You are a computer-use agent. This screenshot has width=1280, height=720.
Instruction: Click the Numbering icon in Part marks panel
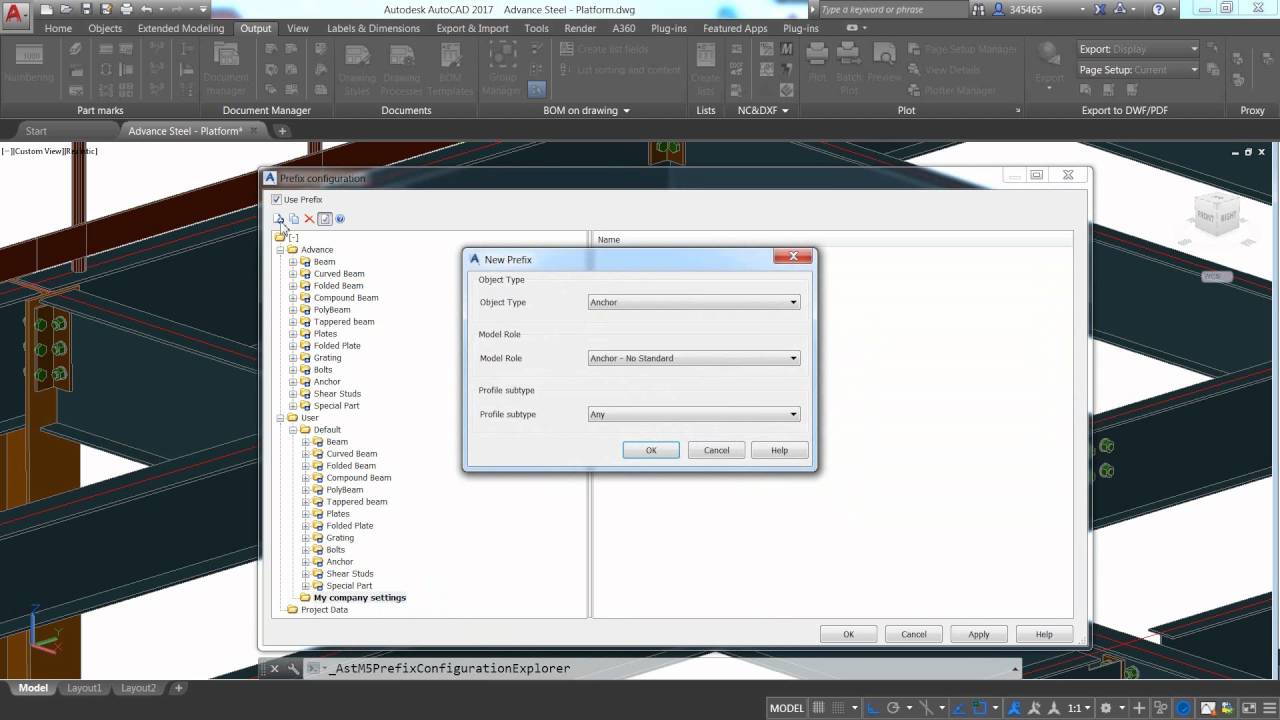tap(29, 64)
